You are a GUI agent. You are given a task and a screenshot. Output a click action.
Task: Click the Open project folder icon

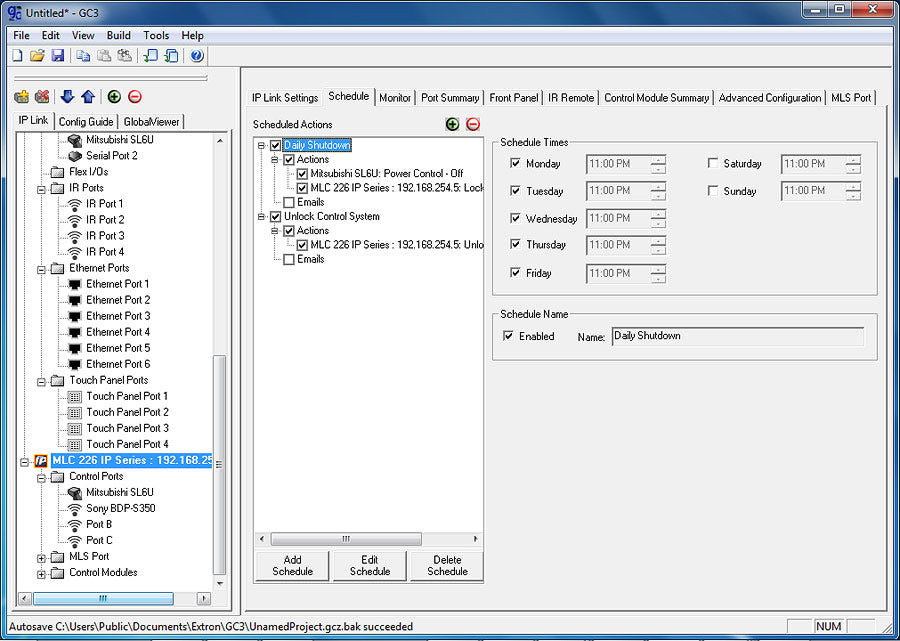click(x=37, y=56)
